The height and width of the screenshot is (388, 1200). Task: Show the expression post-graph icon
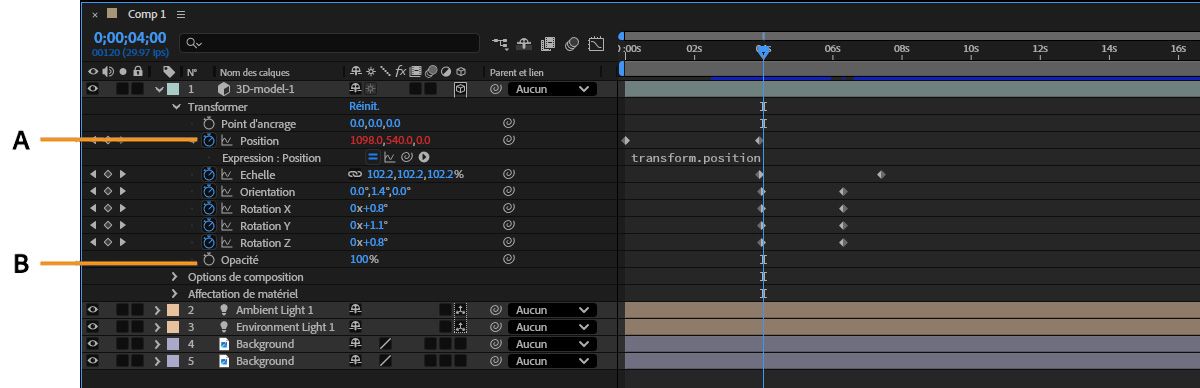(390, 158)
